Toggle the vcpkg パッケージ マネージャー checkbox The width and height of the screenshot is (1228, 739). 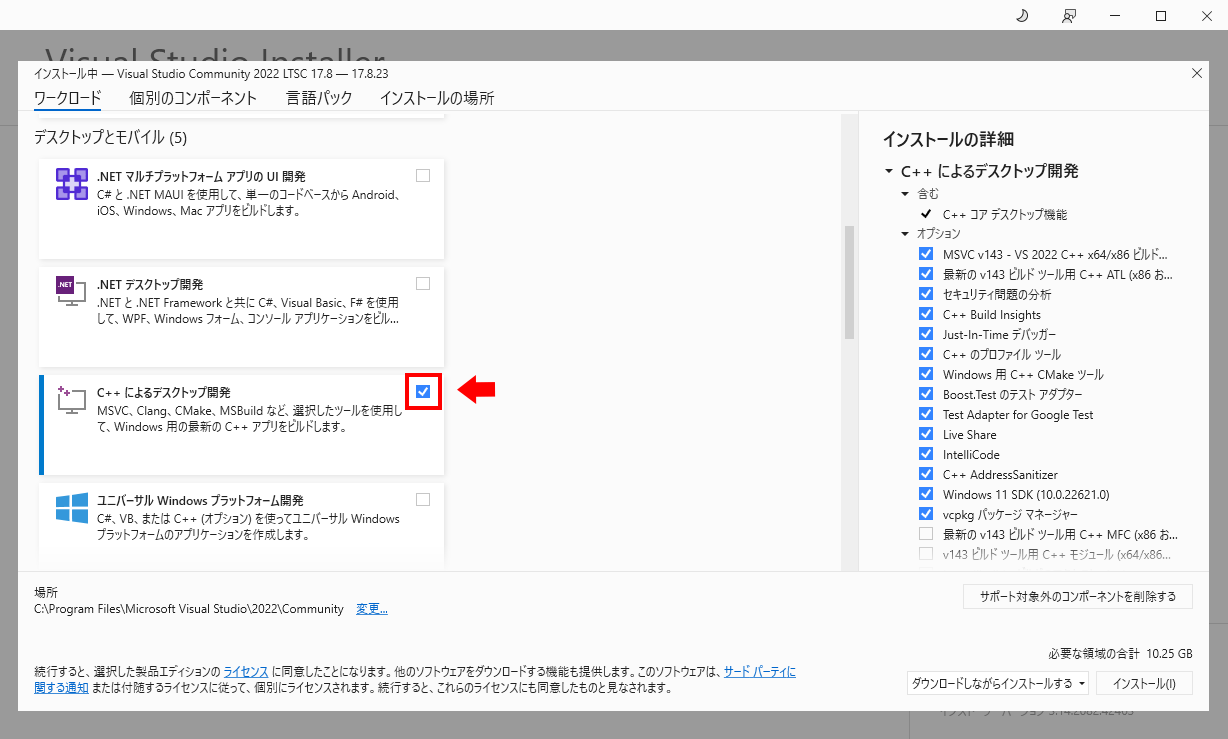point(925,514)
